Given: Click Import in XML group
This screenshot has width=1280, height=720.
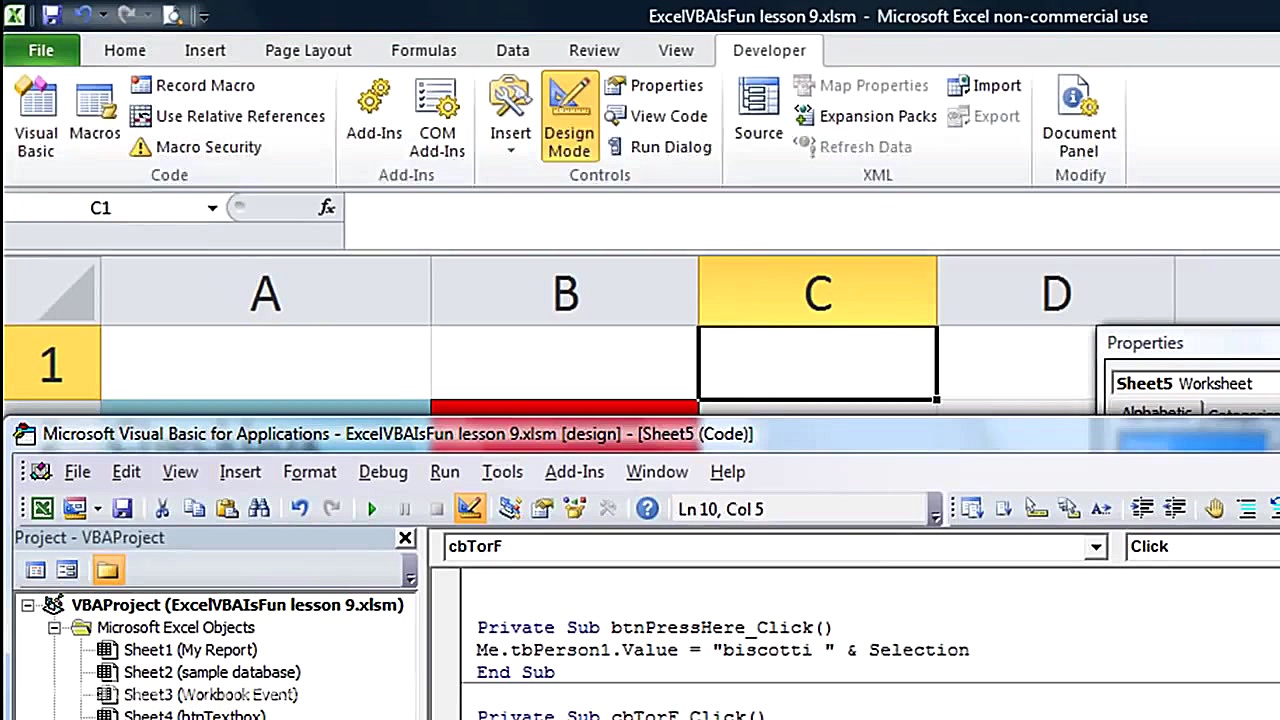Looking at the screenshot, I should (984, 85).
